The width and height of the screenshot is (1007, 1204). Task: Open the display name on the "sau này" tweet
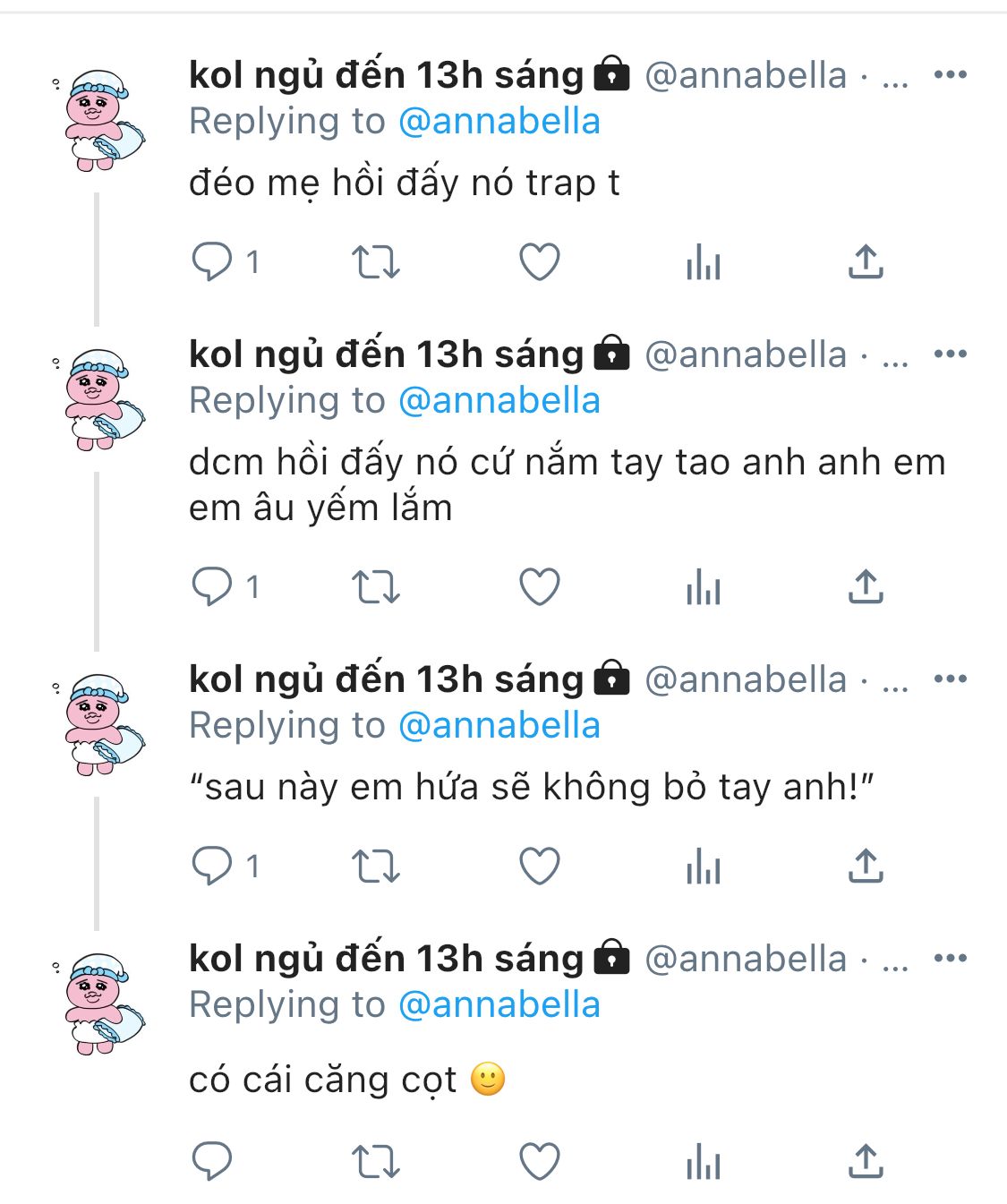point(385,679)
